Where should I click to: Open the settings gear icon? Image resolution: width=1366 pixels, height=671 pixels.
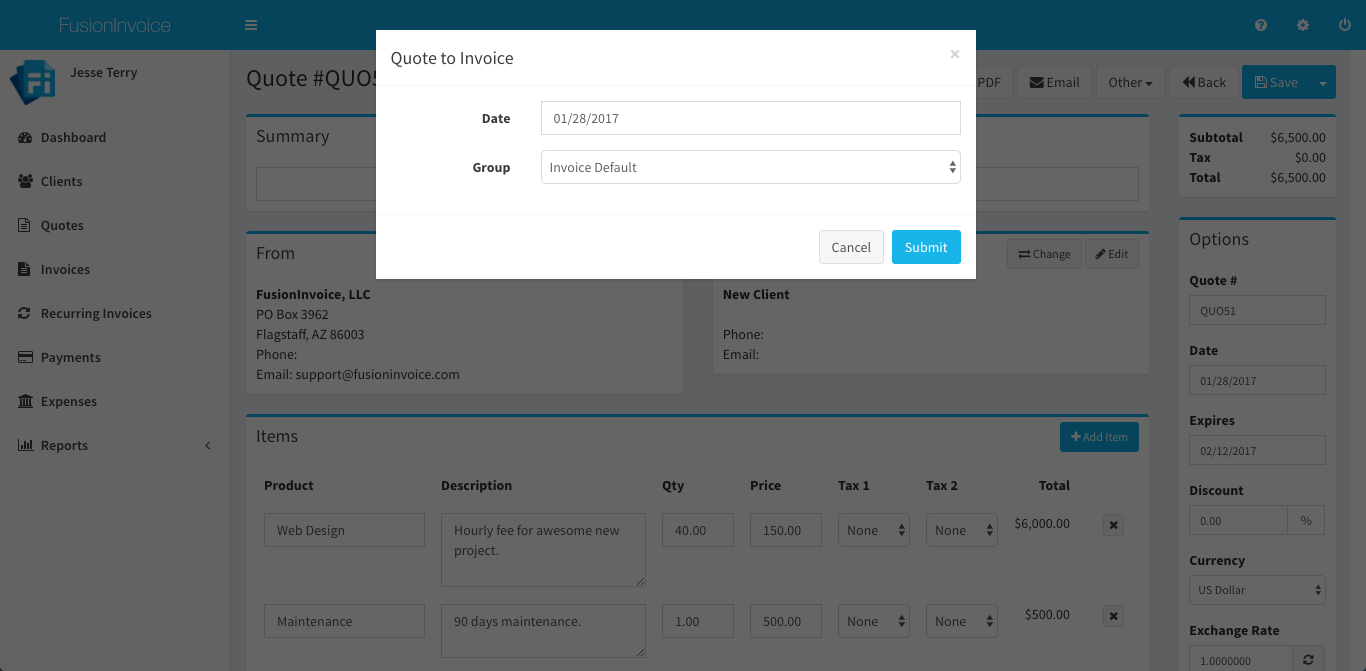1303,25
